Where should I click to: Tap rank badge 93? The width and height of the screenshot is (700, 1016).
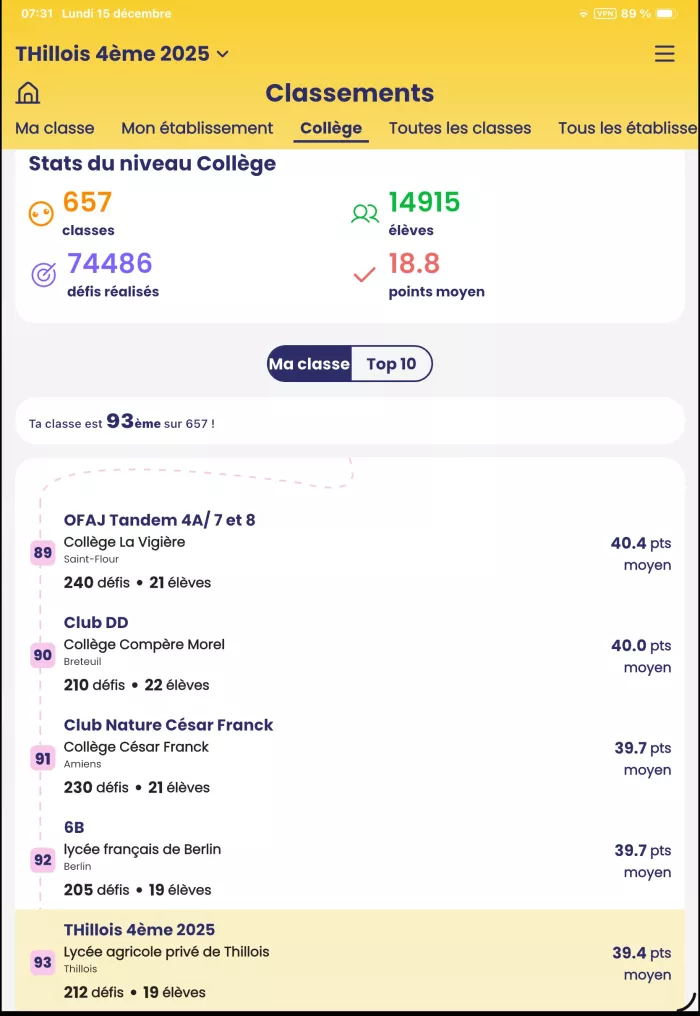(43, 963)
